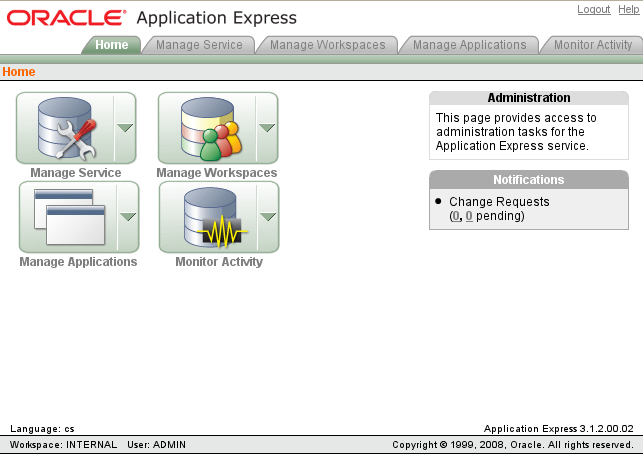This screenshot has height=457, width=643.
Task: Click the Notifications panel heading
Action: click(529, 180)
